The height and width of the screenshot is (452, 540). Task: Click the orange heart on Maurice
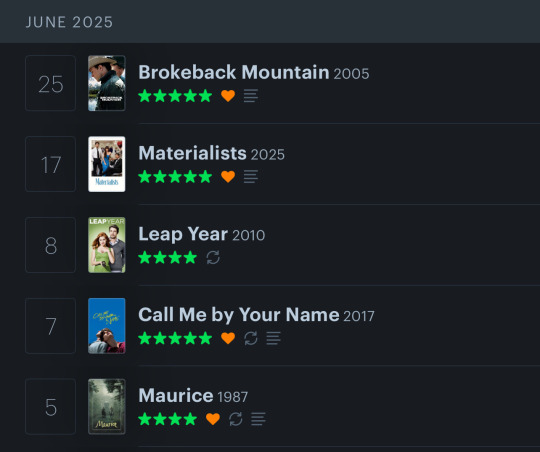pos(213,419)
